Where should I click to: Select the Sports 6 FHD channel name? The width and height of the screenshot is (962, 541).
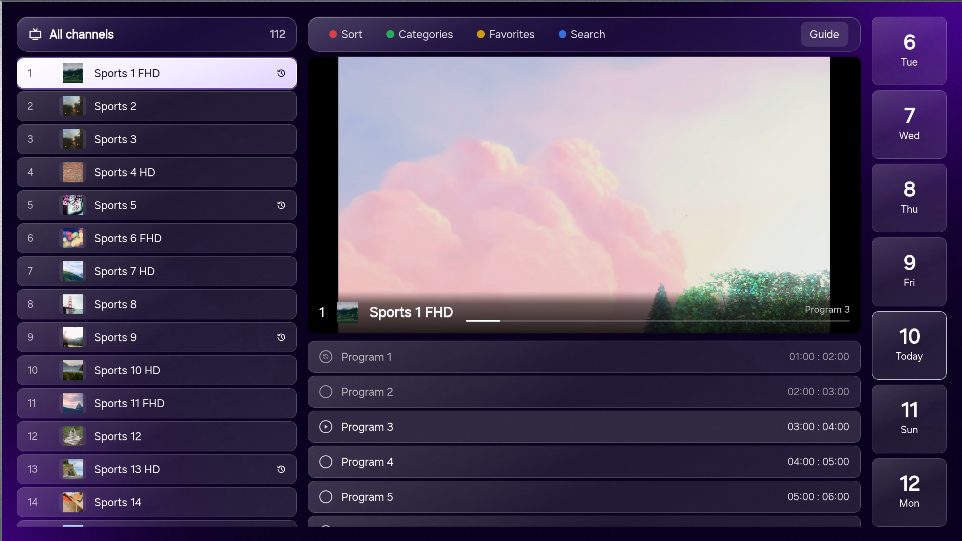click(128, 238)
